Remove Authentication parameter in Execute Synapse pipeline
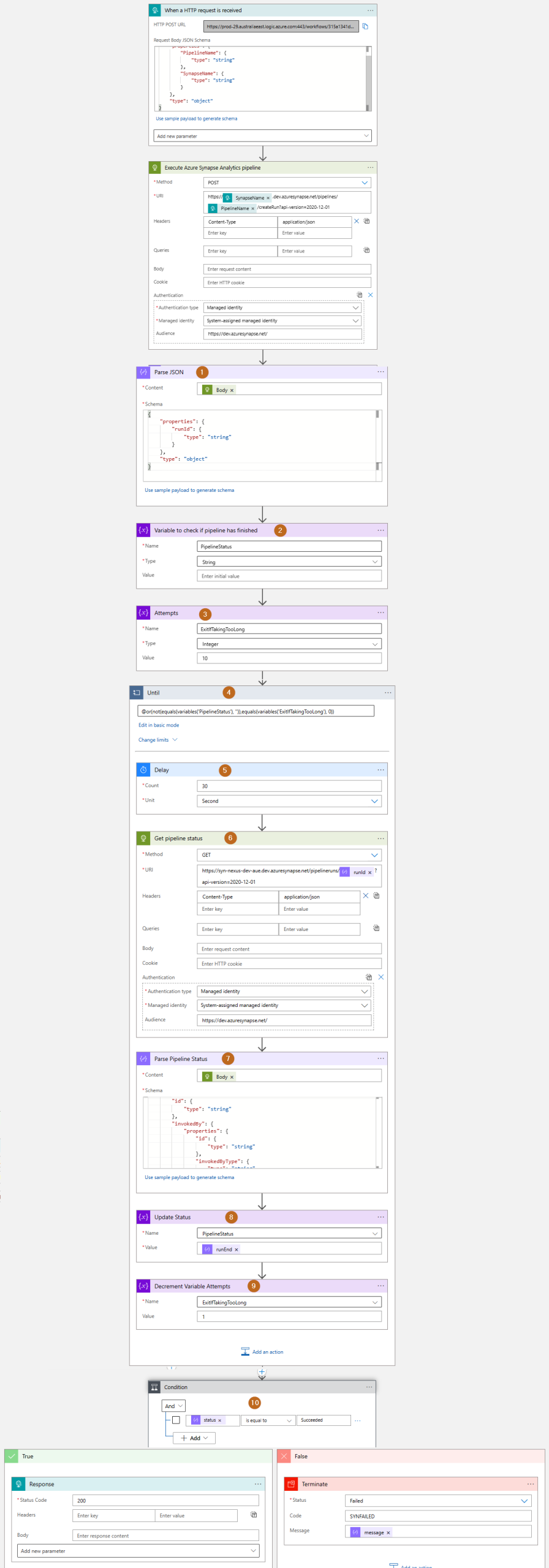 click(x=370, y=295)
